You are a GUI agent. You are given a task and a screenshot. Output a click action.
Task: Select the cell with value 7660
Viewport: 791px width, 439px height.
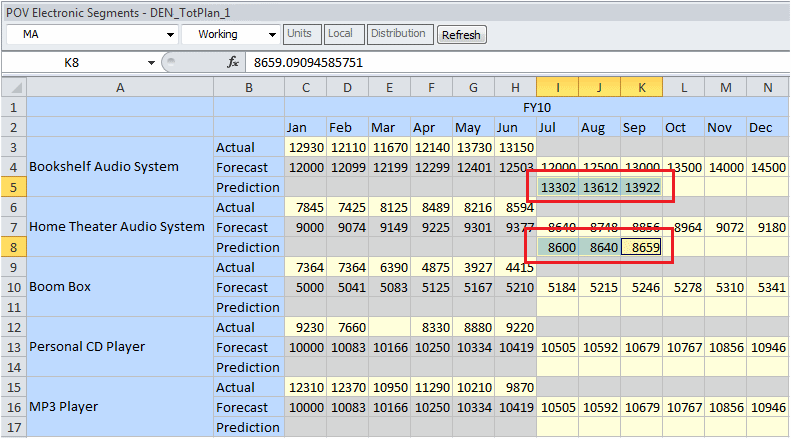pyautogui.click(x=348, y=327)
